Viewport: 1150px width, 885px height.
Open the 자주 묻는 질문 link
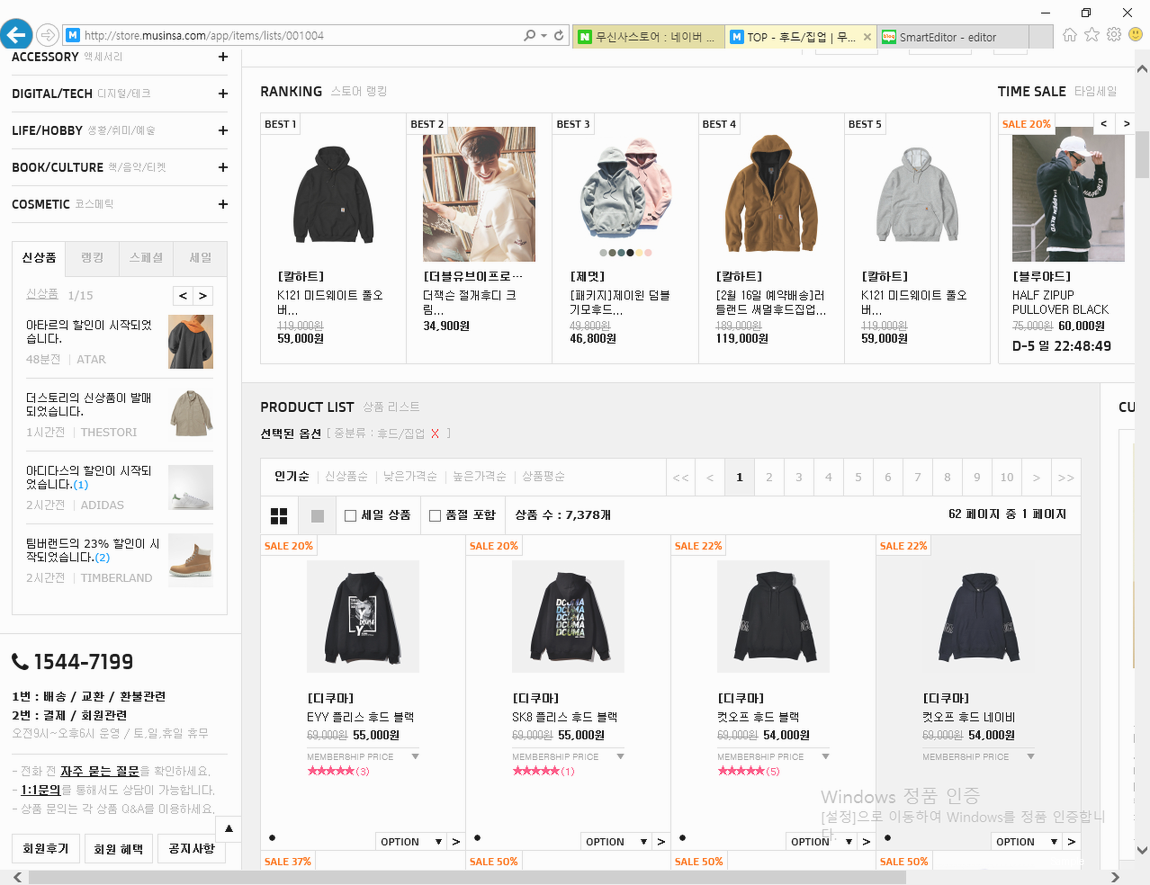100,771
